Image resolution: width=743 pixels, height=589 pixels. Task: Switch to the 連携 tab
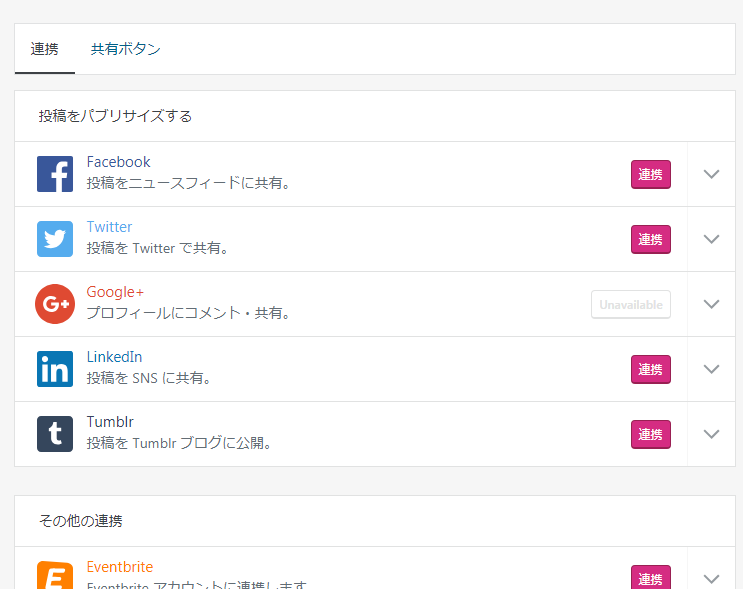click(45, 49)
